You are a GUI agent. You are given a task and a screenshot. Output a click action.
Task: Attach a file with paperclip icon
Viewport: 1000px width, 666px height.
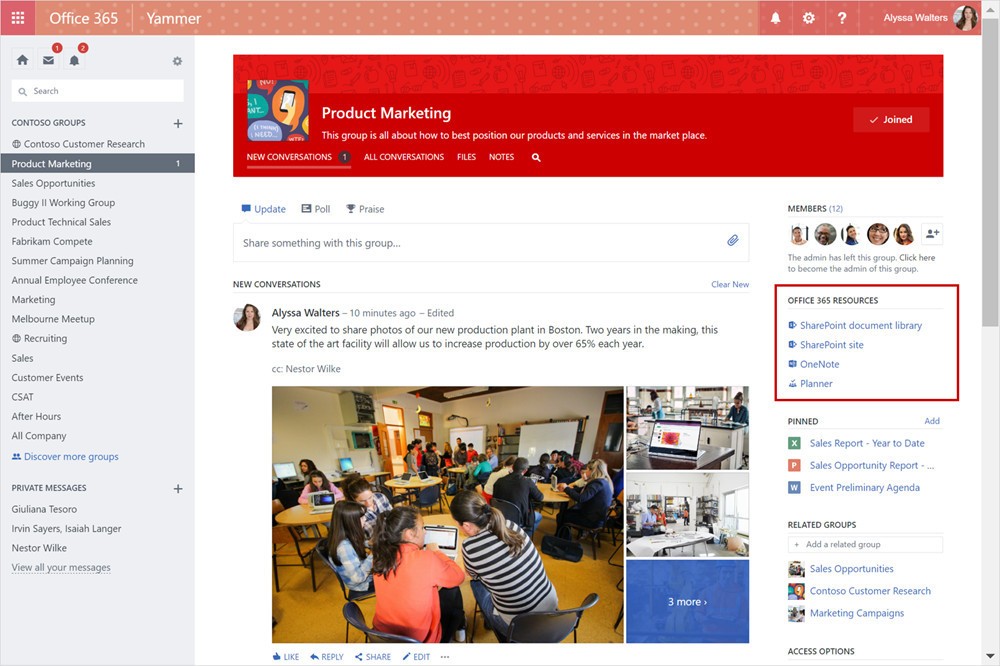pos(733,240)
